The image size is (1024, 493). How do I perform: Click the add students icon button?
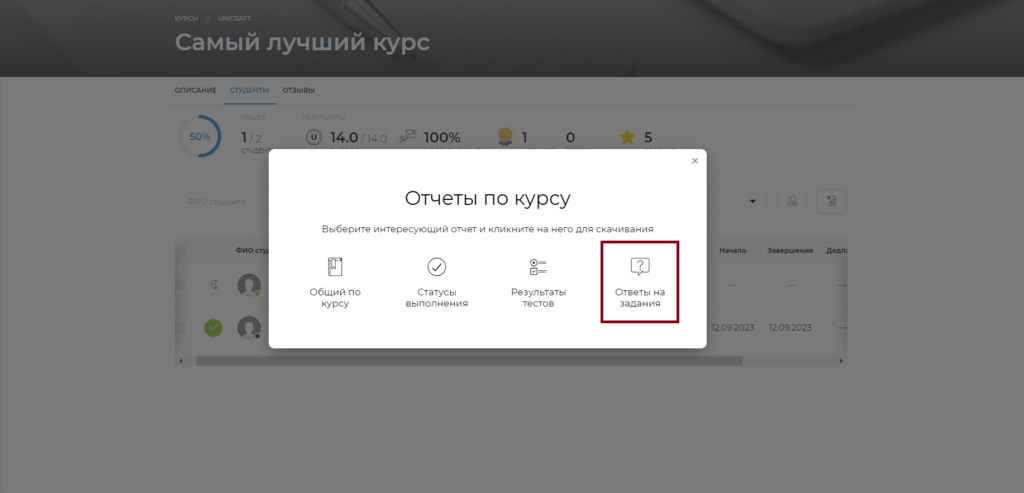(x=792, y=201)
